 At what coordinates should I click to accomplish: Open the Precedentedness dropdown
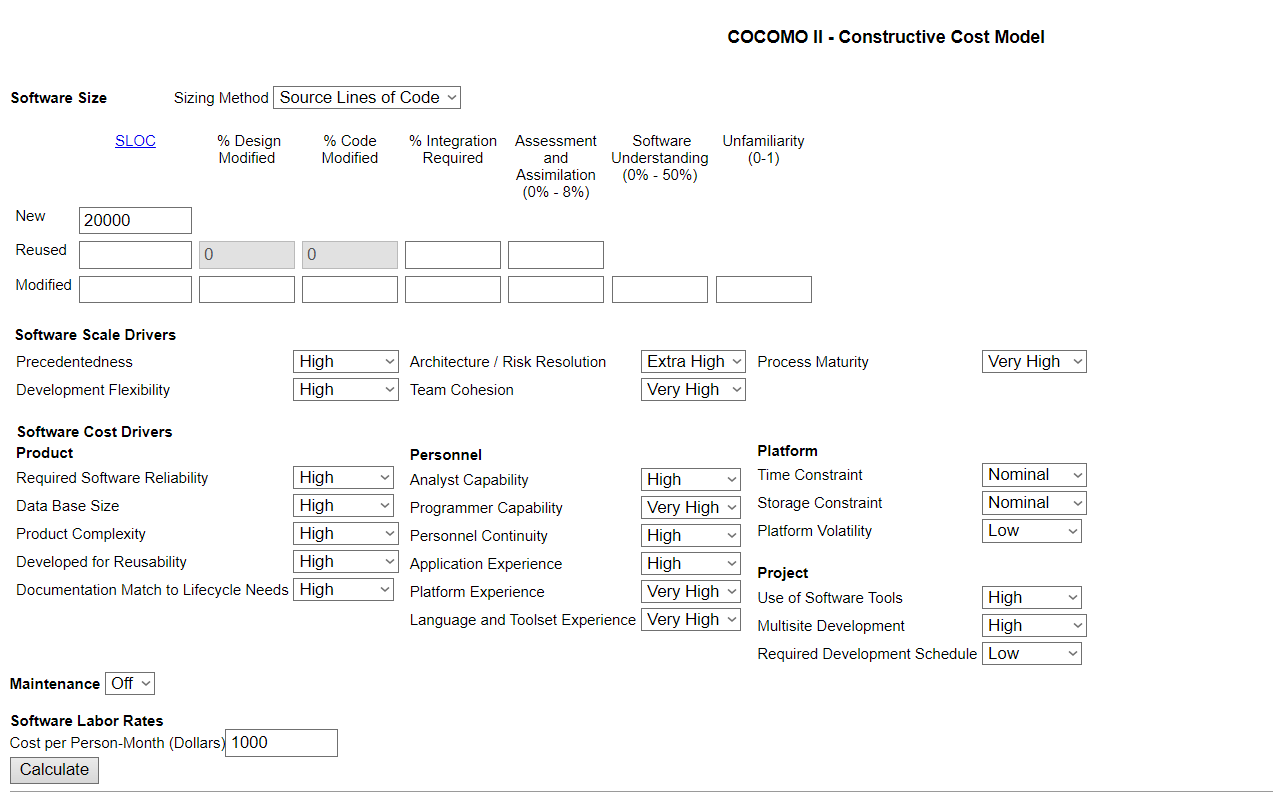click(346, 362)
